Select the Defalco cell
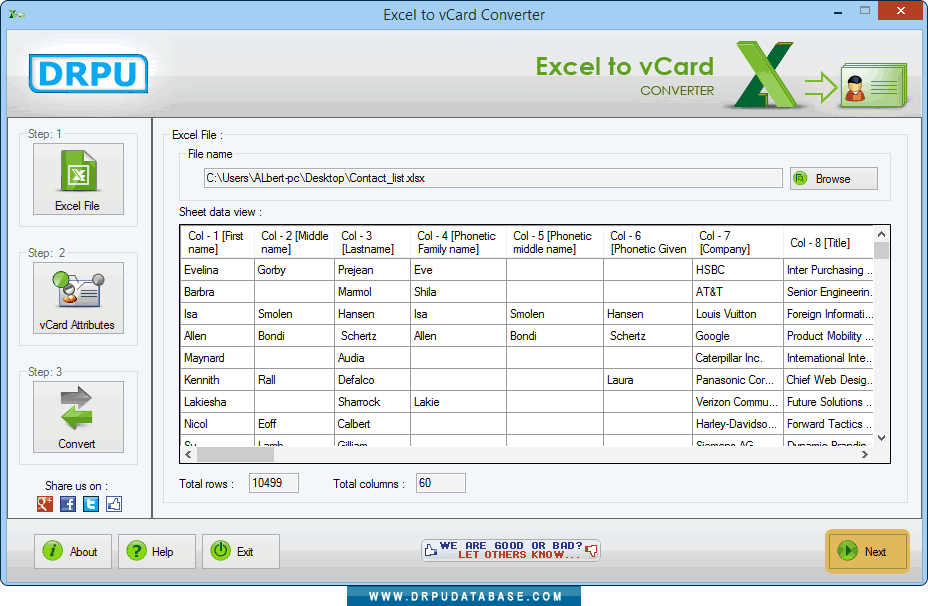This screenshot has height=606, width=928. point(373,379)
